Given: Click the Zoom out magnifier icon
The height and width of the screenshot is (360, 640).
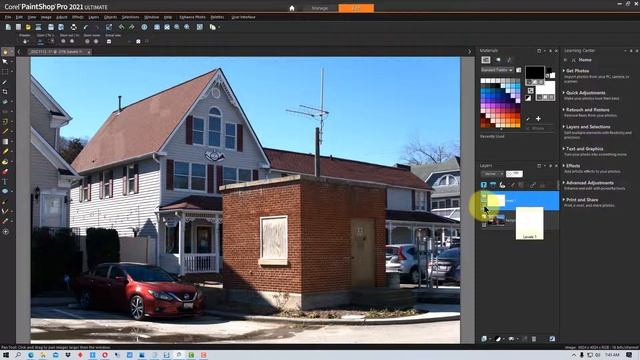Looking at the screenshot, I should click(x=177, y=27).
